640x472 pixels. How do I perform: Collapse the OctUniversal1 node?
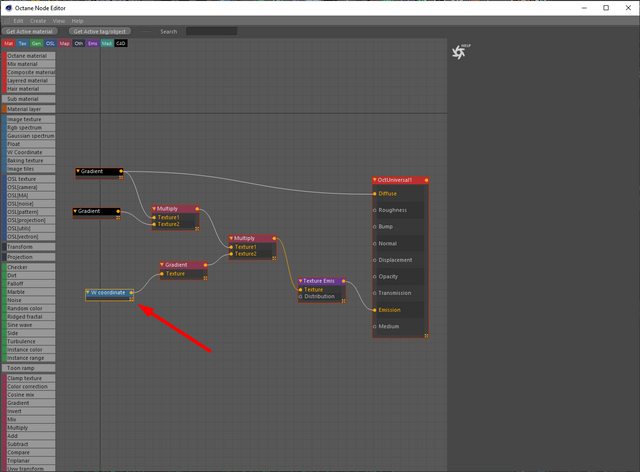pos(375,180)
